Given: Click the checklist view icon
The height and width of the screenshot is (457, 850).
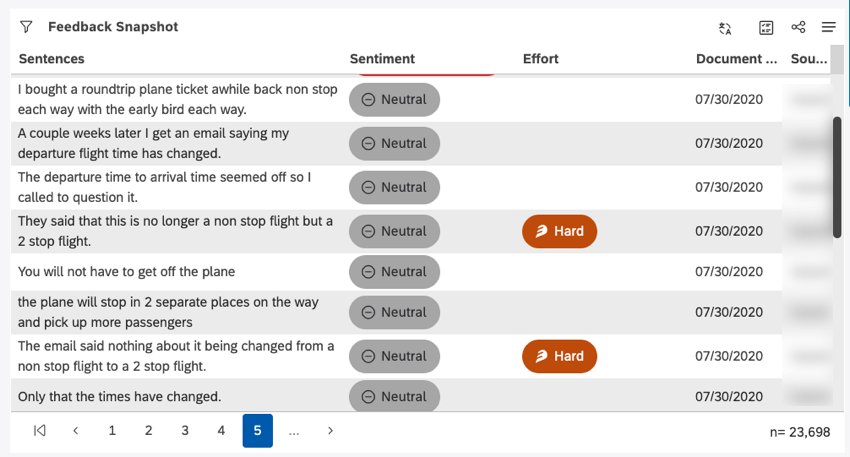Looking at the screenshot, I should click(766, 28).
